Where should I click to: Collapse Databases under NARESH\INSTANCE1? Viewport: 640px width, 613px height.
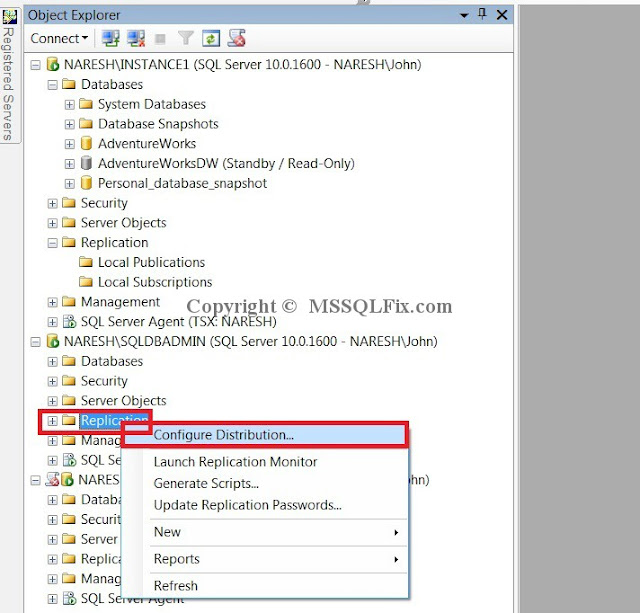(x=52, y=84)
